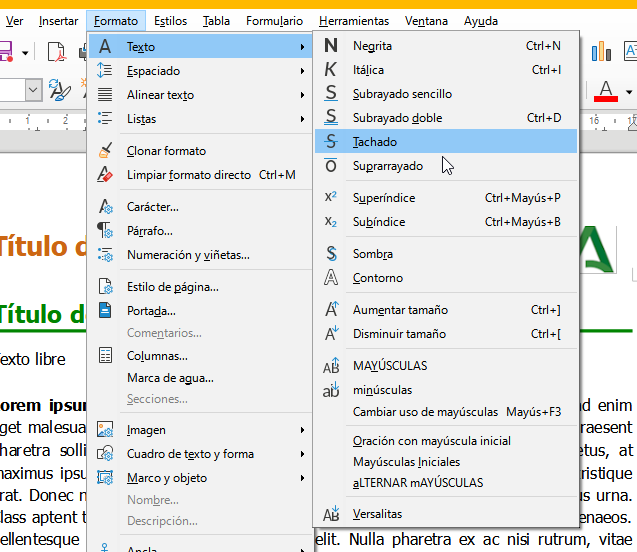Open the Herramientas menu
637x552 pixels.
[x=354, y=20]
